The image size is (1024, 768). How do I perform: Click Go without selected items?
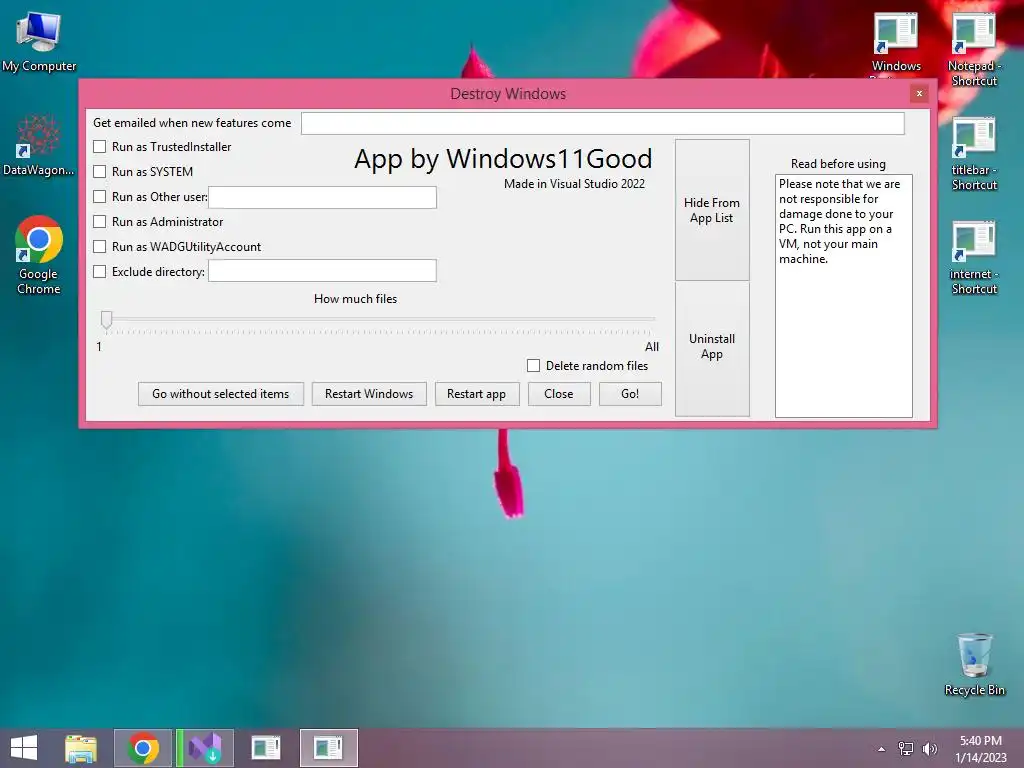(x=221, y=394)
